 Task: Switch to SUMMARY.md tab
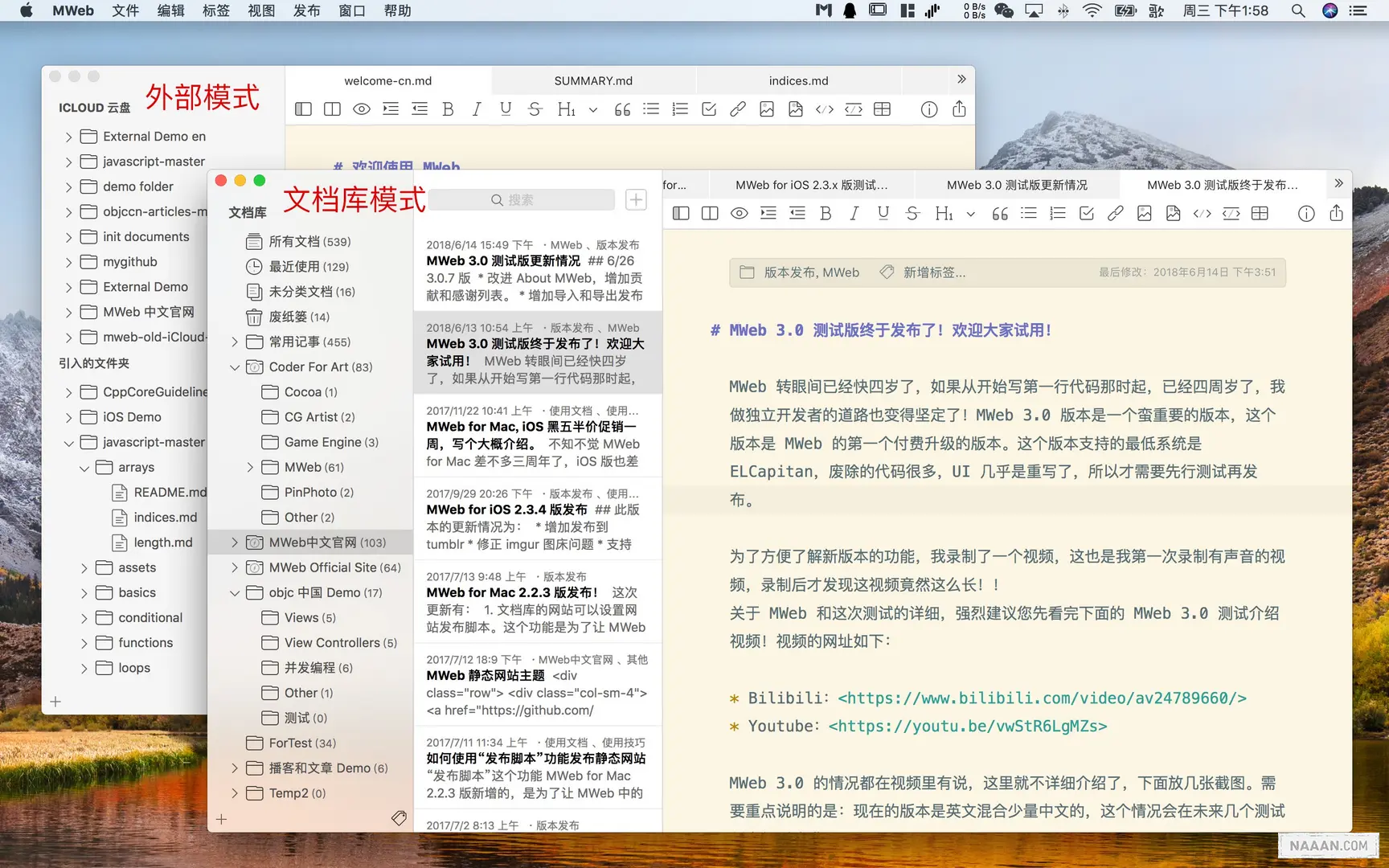click(x=593, y=80)
